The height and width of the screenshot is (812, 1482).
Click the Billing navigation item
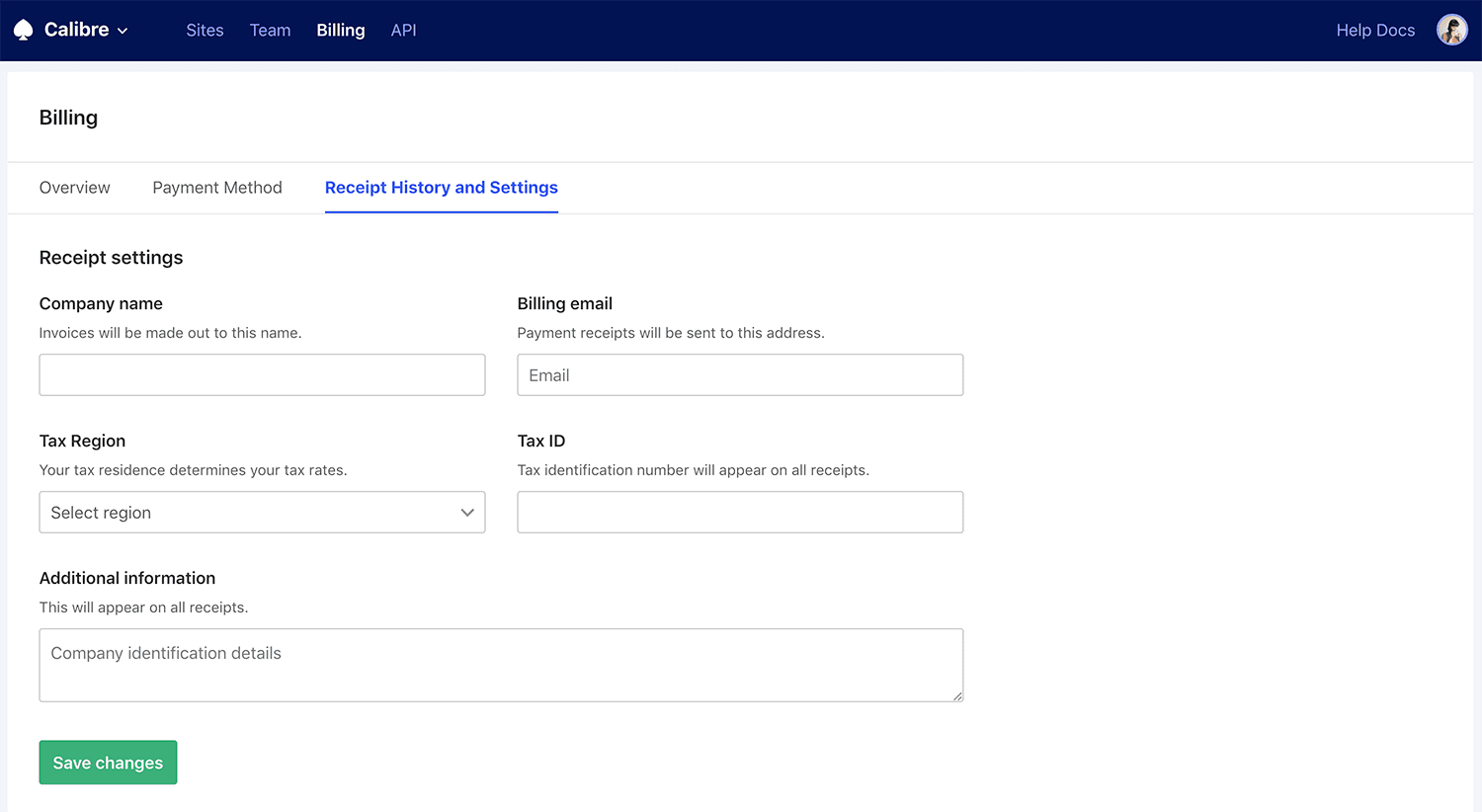(340, 30)
